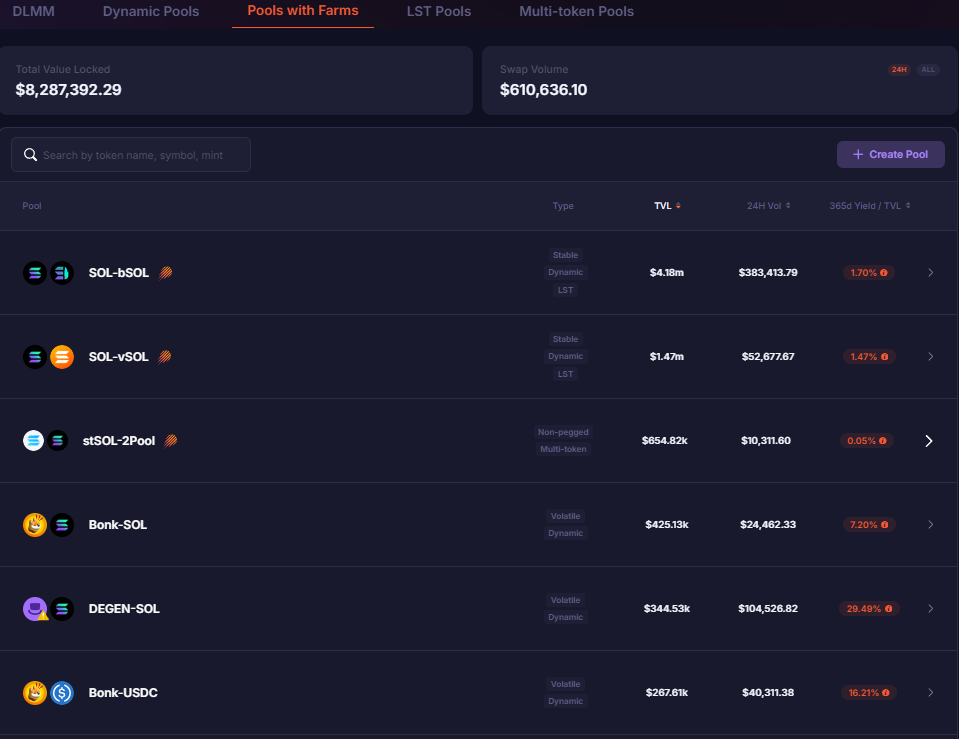This screenshot has height=739, width=959.
Task: Open the SOL-bSOL pool name
Action: (x=119, y=273)
